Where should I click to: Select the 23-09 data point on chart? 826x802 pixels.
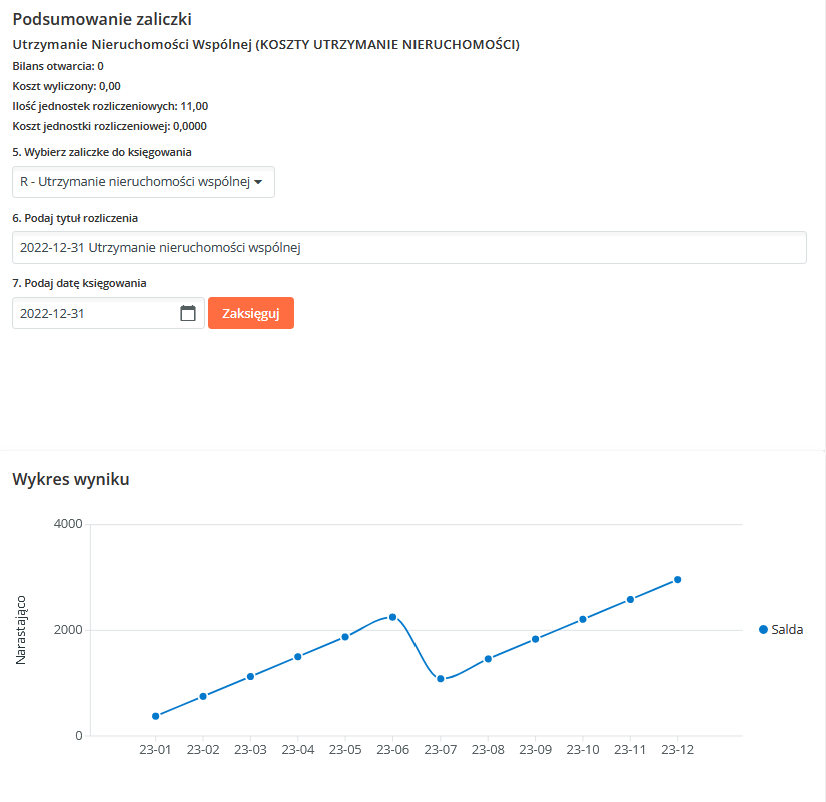coord(535,639)
